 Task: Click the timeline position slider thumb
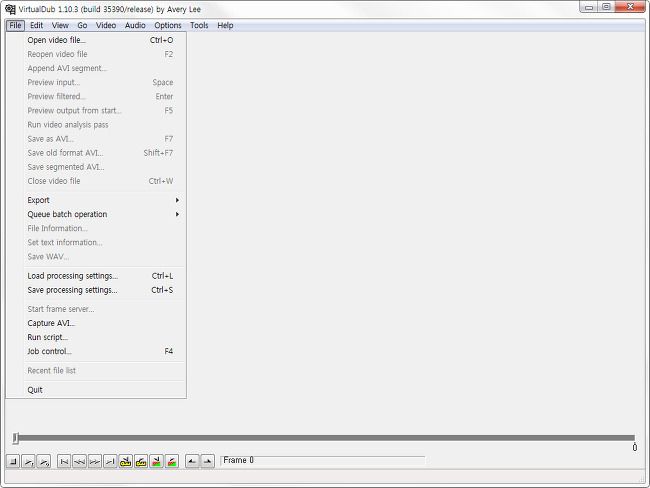pos(15,438)
